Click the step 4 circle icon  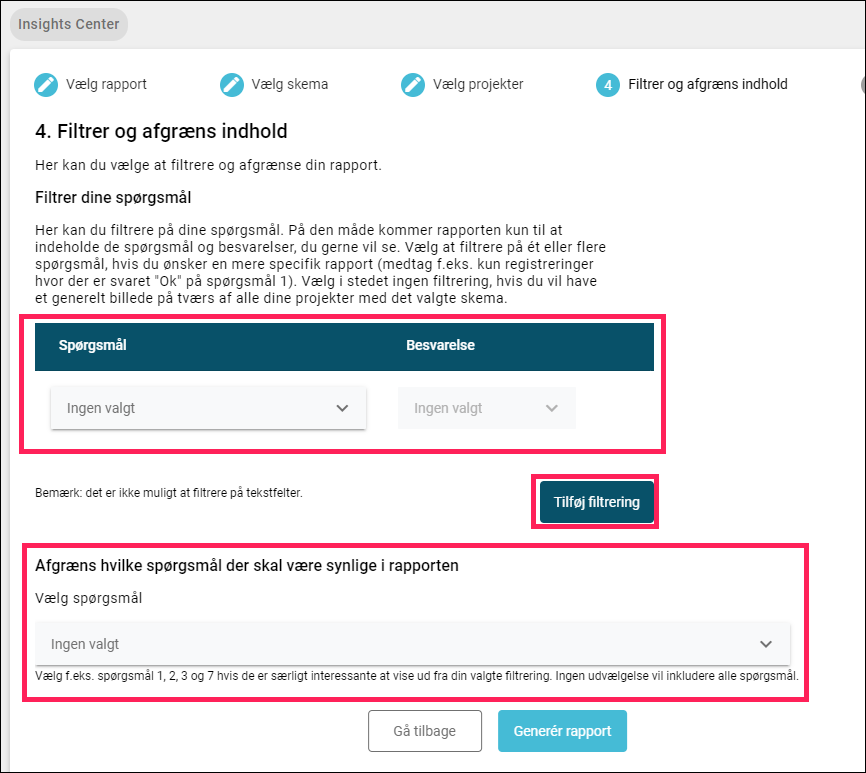[x=608, y=85]
